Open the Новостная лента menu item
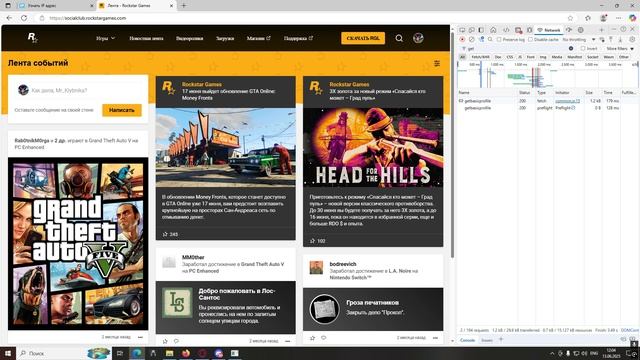 (146, 38)
